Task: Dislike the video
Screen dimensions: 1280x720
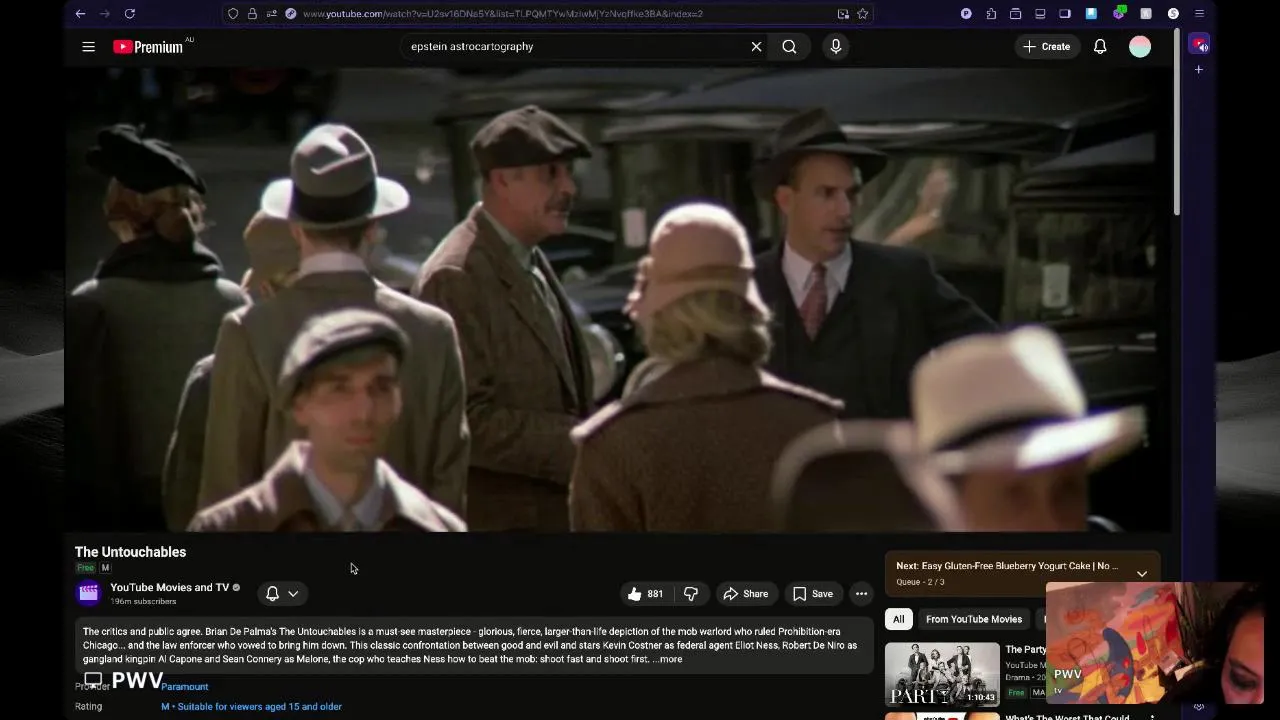Action: (690, 594)
